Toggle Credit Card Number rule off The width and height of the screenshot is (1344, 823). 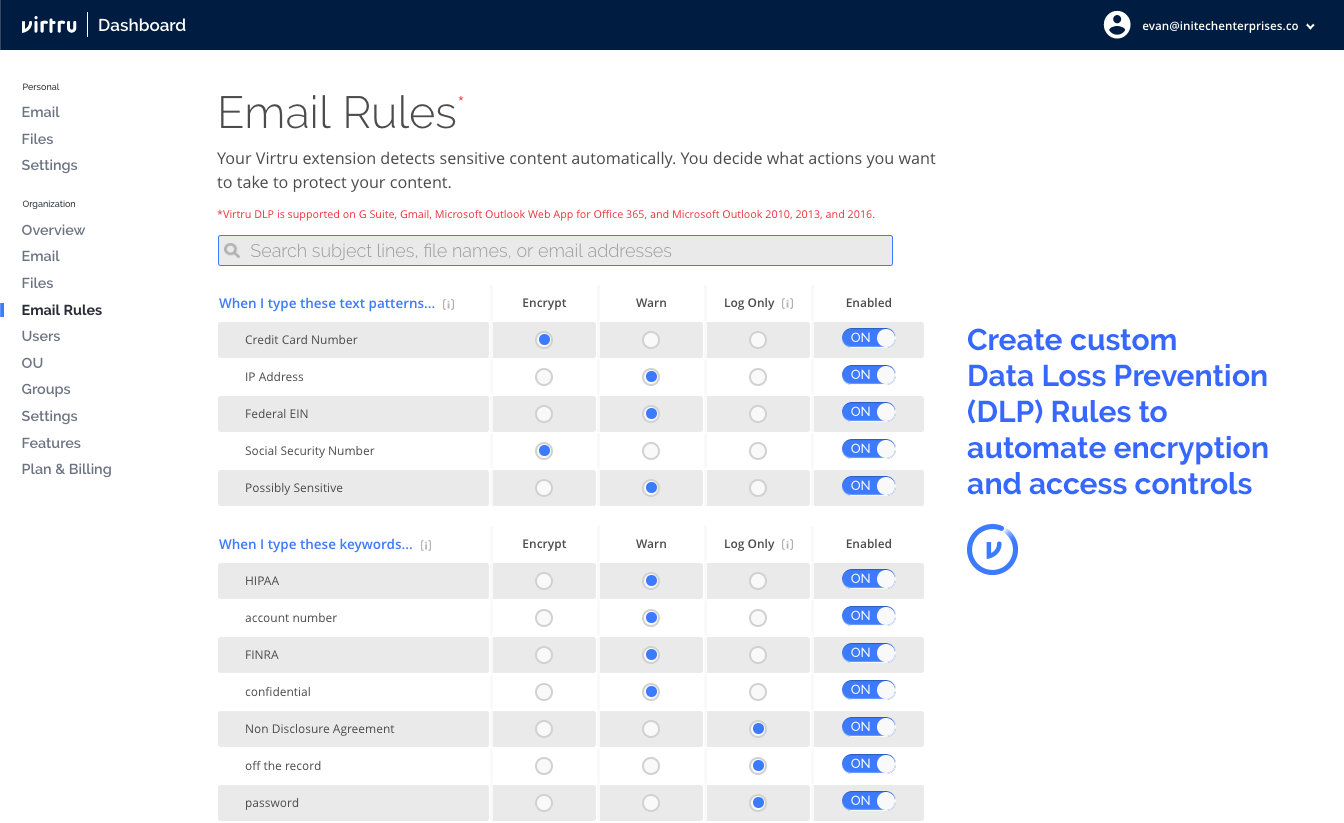868,338
